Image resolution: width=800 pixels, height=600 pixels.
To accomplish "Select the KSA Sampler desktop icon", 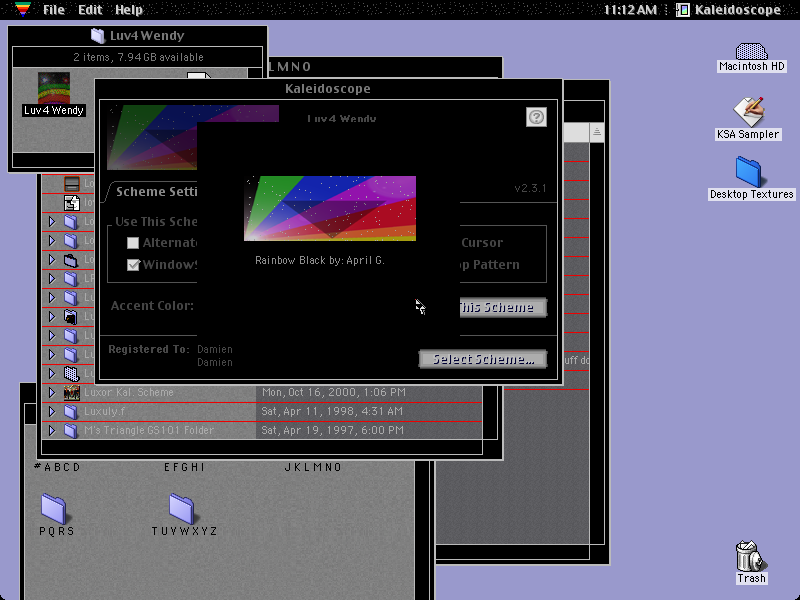I will tap(748, 112).
